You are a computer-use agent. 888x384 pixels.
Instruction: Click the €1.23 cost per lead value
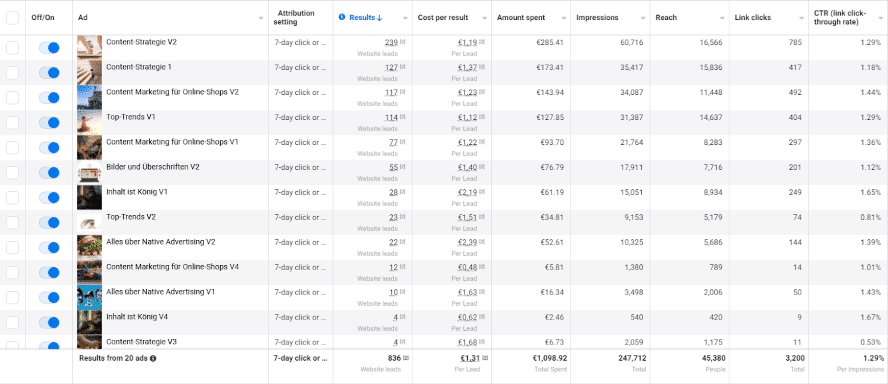(468, 92)
